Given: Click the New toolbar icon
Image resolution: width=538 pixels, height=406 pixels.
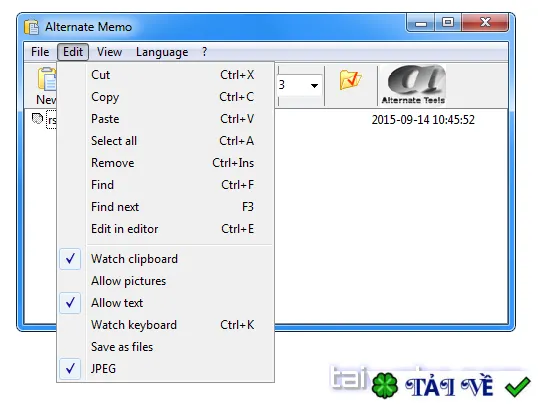Looking at the screenshot, I should (x=46, y=86).
